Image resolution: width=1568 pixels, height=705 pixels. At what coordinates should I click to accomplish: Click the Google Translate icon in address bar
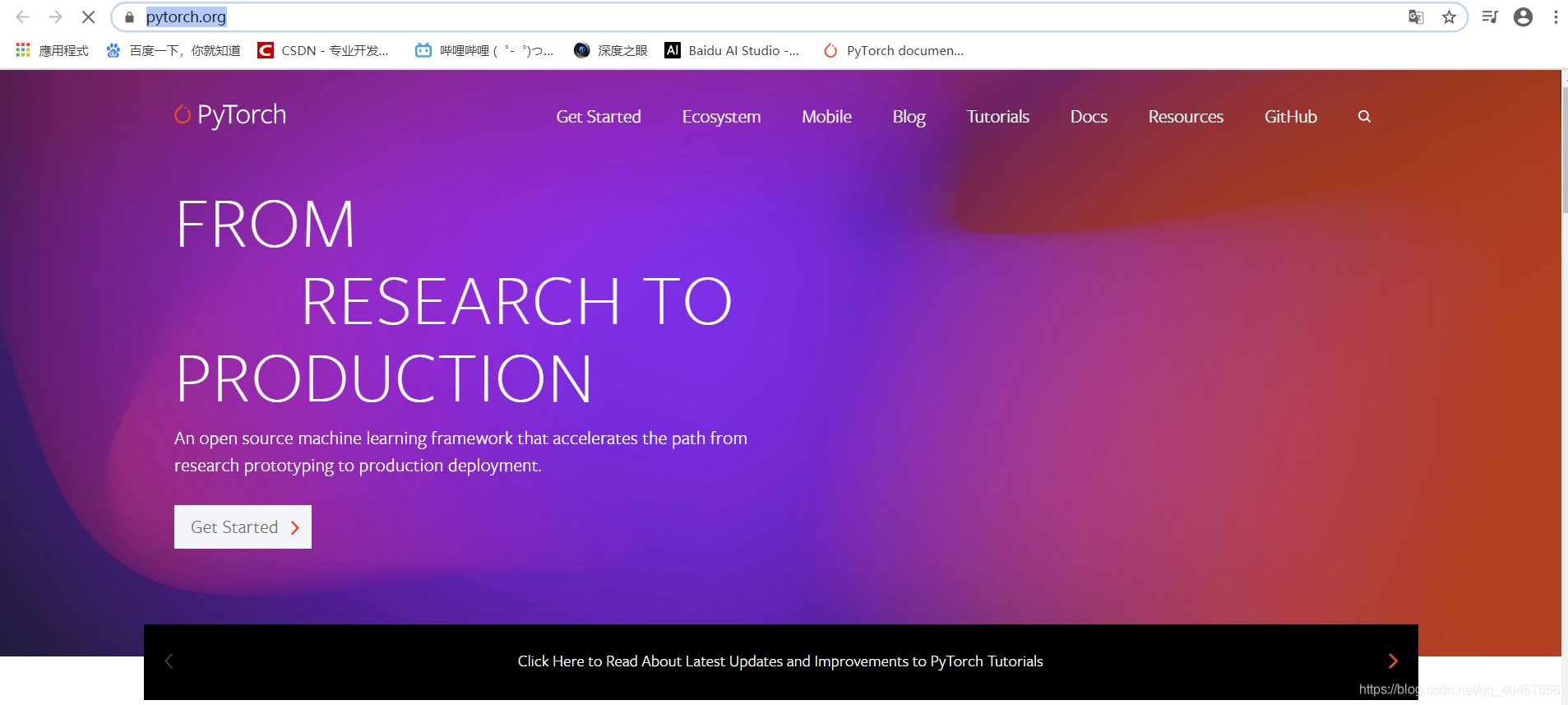click(1415, 16)
